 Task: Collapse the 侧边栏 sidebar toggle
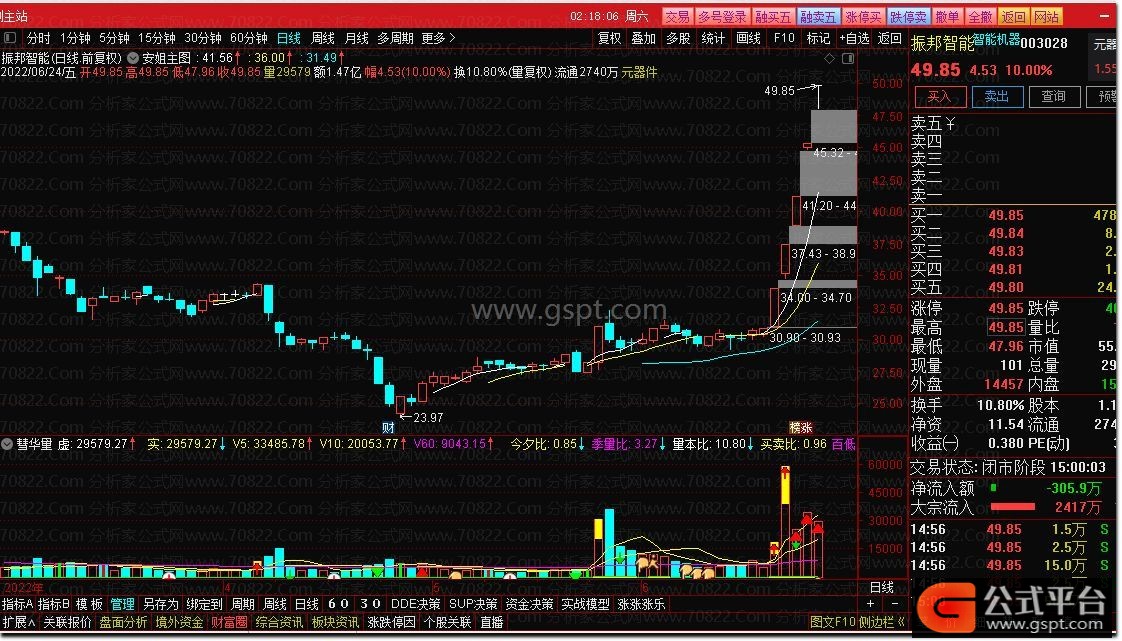tap(880, 623)
